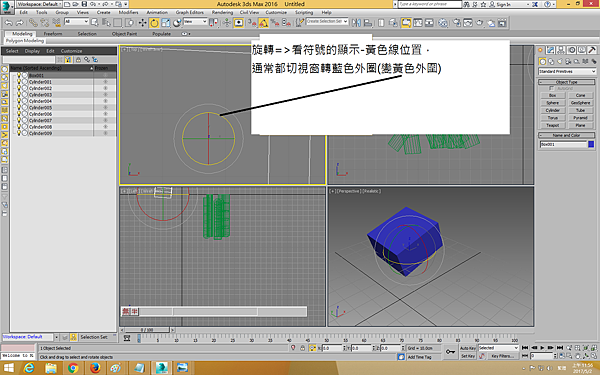Open the Curve Editor from toolbar
600x375 pixels.
coord(417,23)
